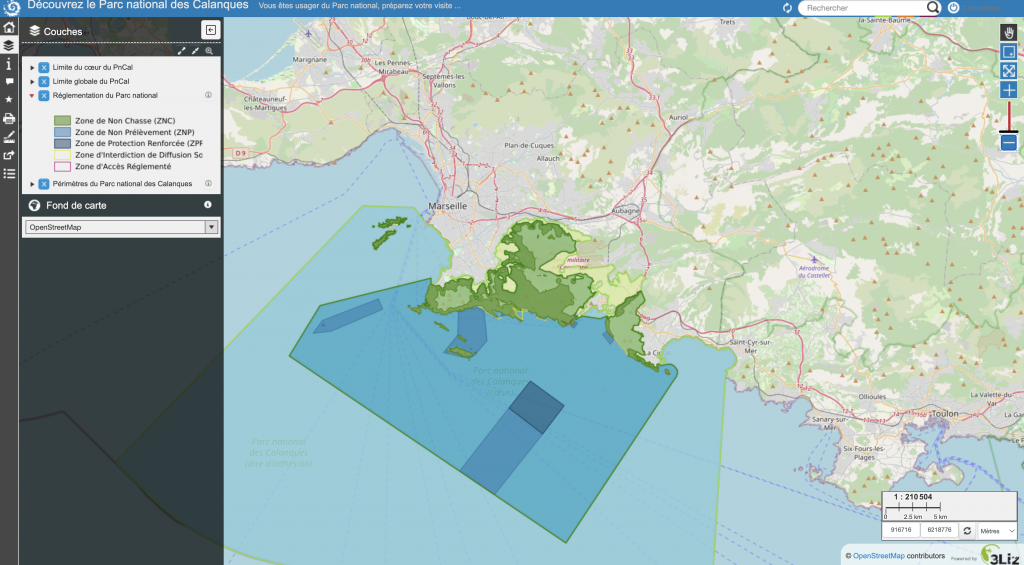This screenshot has width=1024, height=565.
Task: Toggle Périmètres du Parc national des Calanques checkbox
Action: [x=44, y=184]
